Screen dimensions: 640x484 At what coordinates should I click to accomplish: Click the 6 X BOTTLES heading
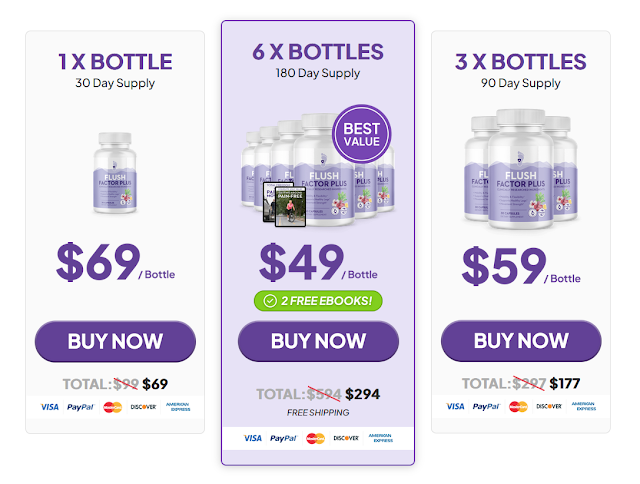coord(318,52)
